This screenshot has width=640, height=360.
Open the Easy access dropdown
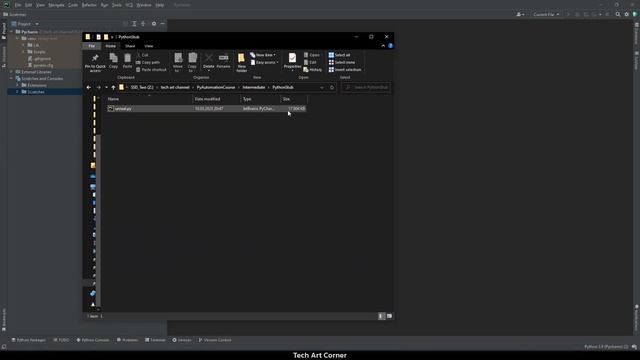point(264,62)
